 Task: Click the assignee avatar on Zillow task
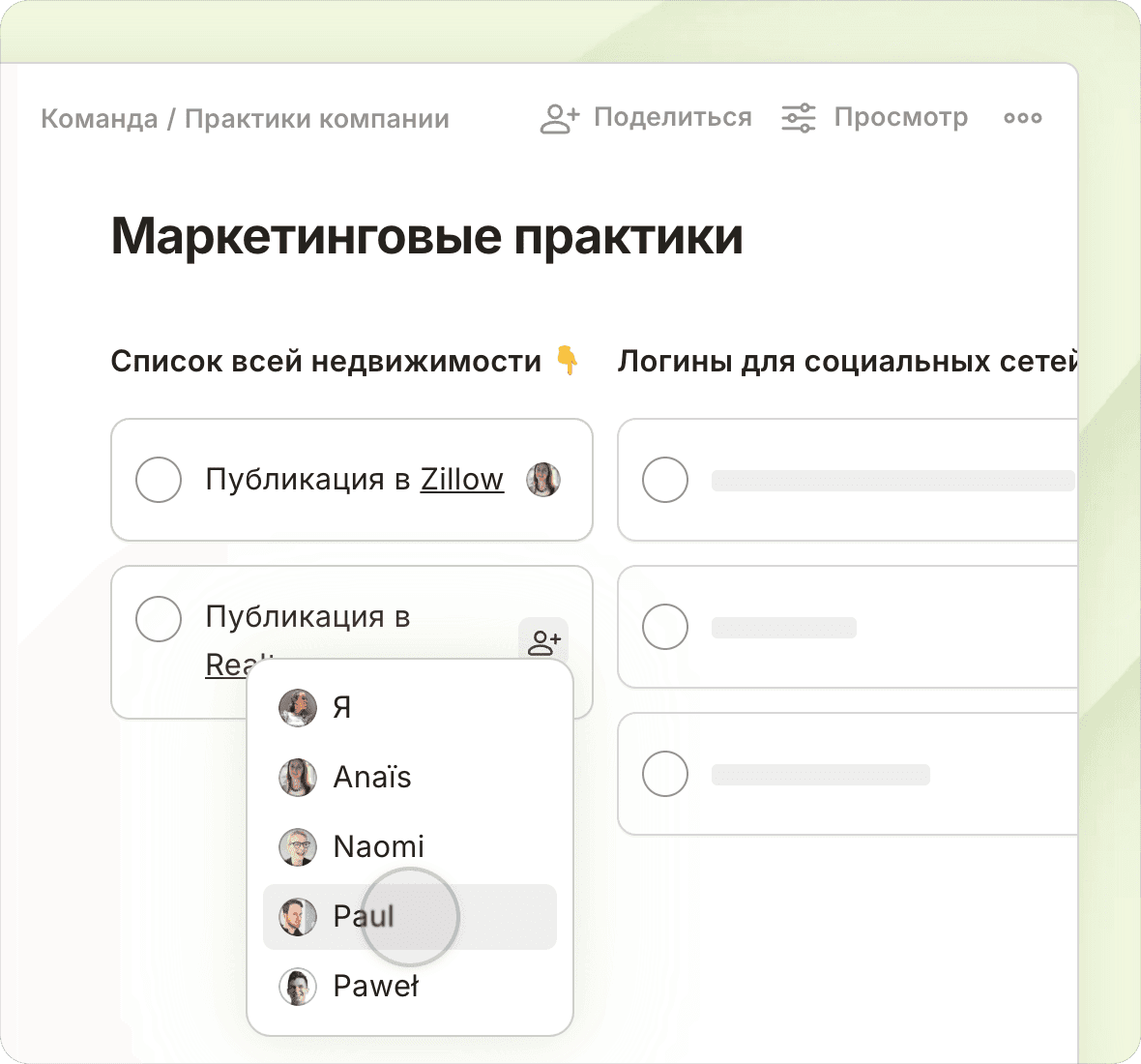point(543,480)
